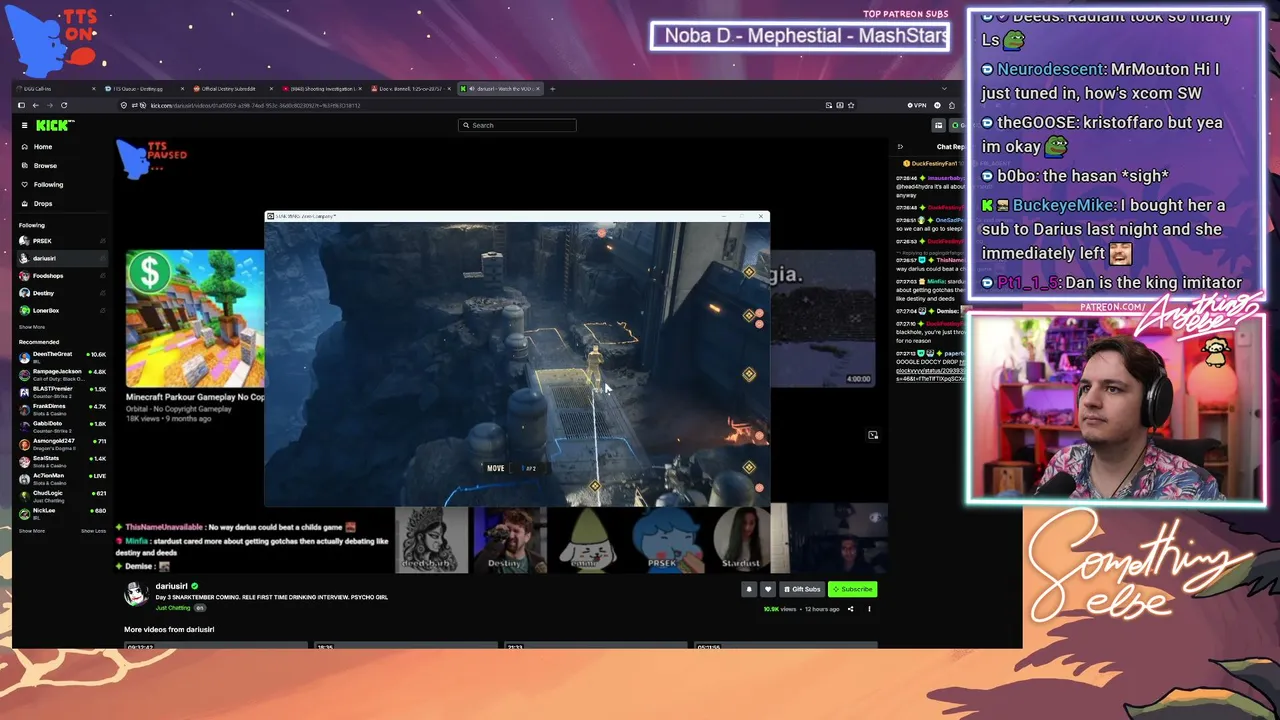Bookmark the page with star icon
Viewport: 1280px width, 720px height.
point(851,105)
